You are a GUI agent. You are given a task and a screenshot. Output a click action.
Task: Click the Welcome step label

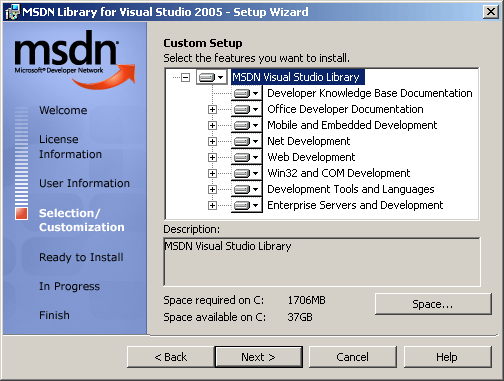[63, 110]
